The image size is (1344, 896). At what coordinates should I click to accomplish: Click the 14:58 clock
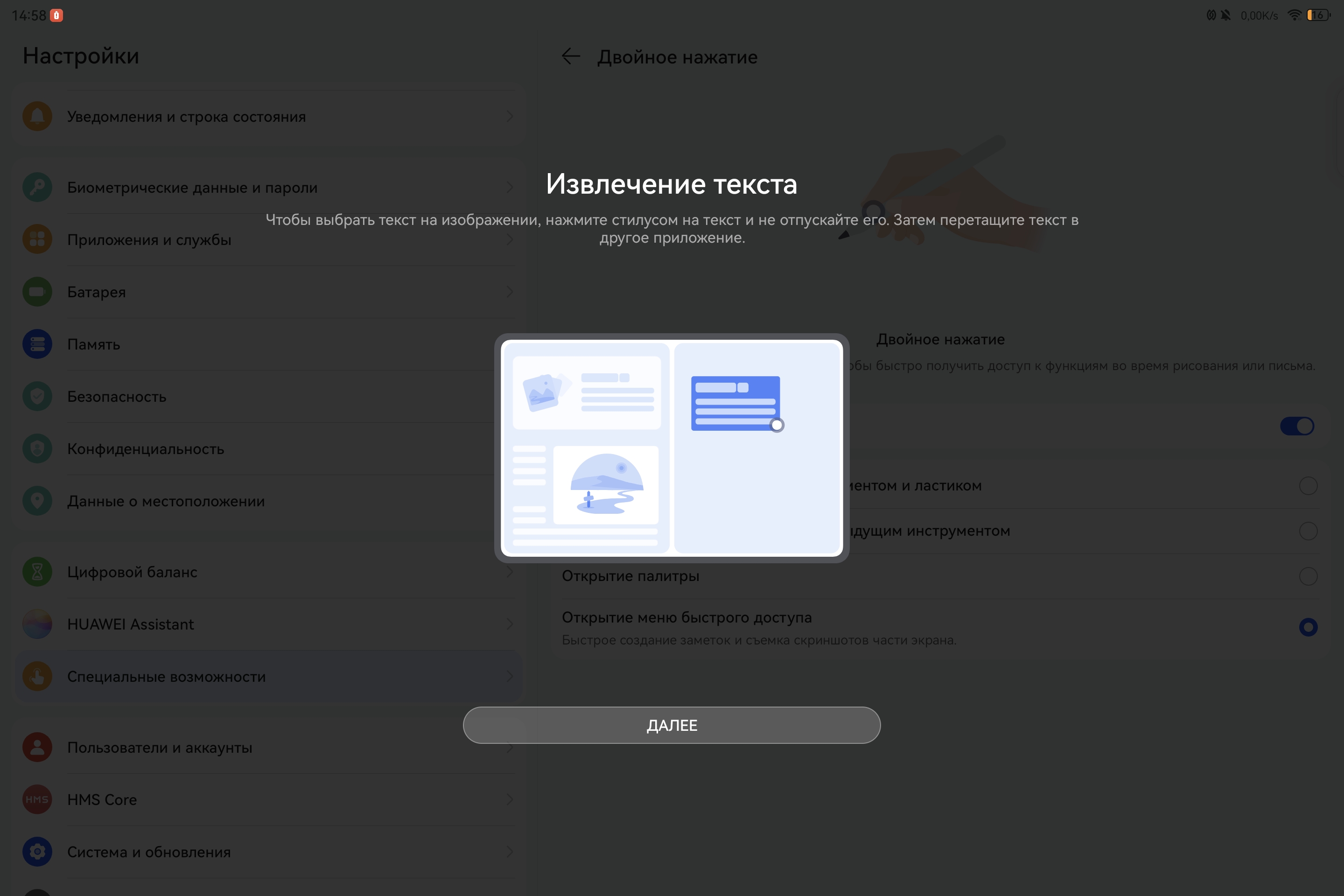28,15
